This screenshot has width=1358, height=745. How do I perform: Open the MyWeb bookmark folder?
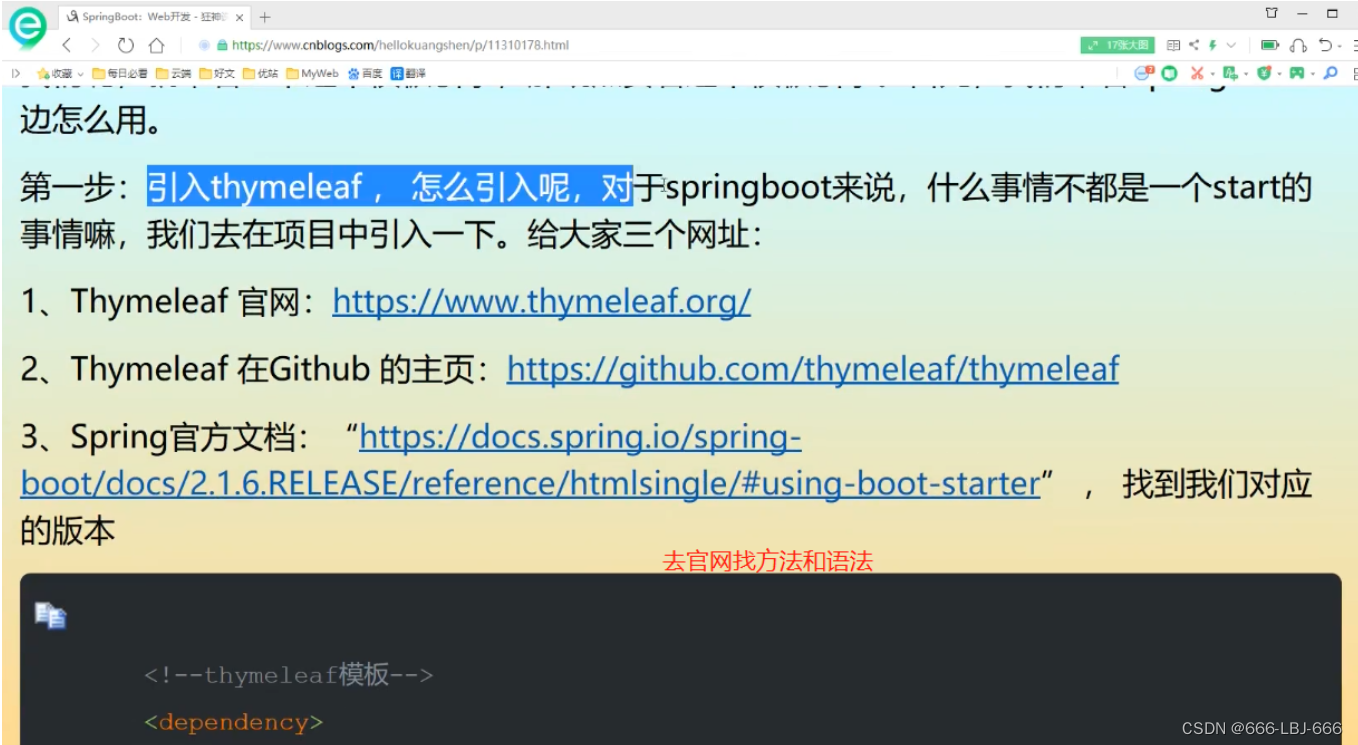pyautogui.click(x=312, y=73)
